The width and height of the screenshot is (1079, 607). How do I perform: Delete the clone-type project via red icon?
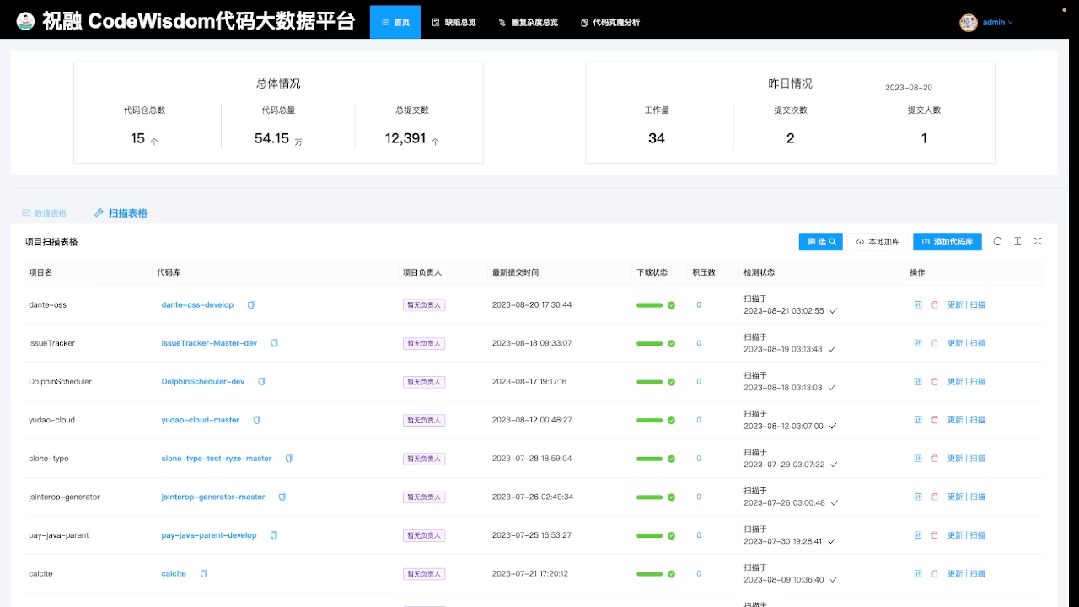pyautogui.click(x=934, y=458)
